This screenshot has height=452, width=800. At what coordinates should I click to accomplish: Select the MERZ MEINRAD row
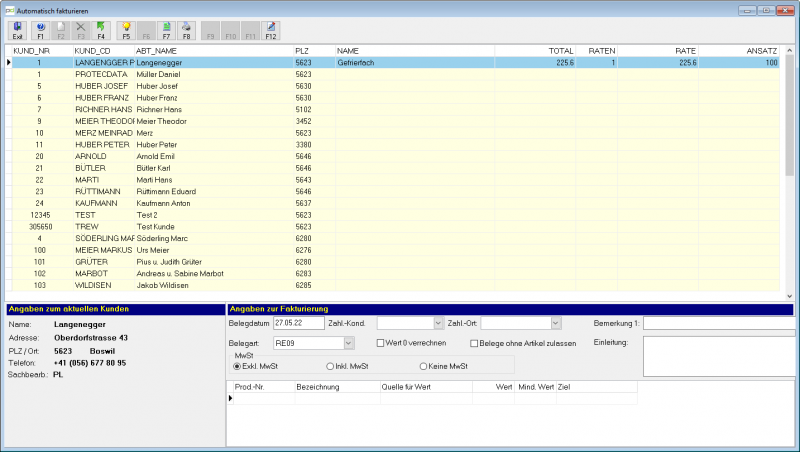(x=395, y=133)
